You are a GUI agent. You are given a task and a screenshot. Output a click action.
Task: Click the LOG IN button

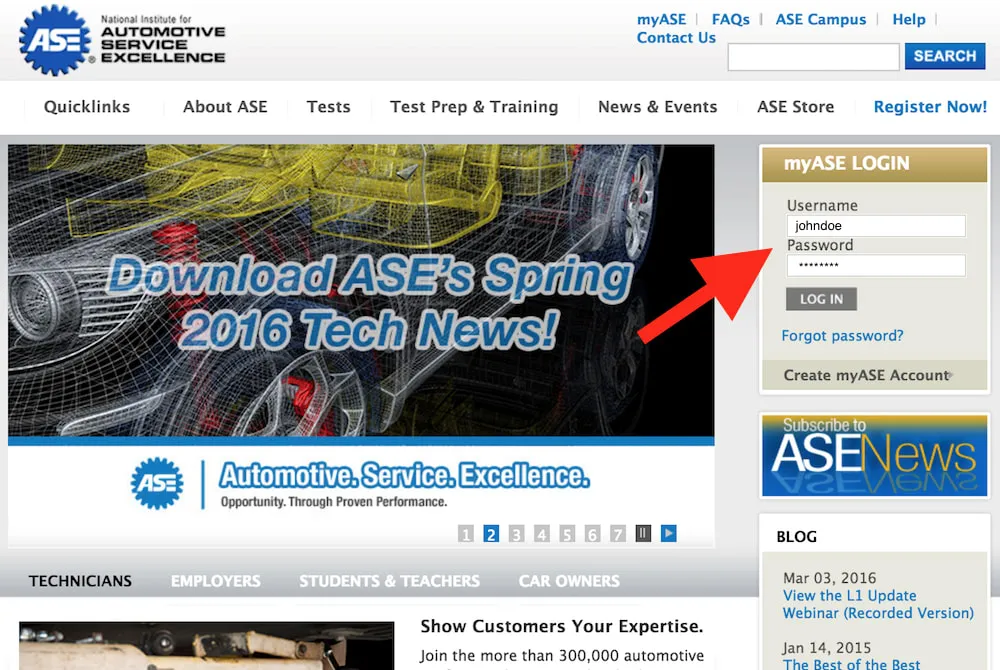[821, 299]
